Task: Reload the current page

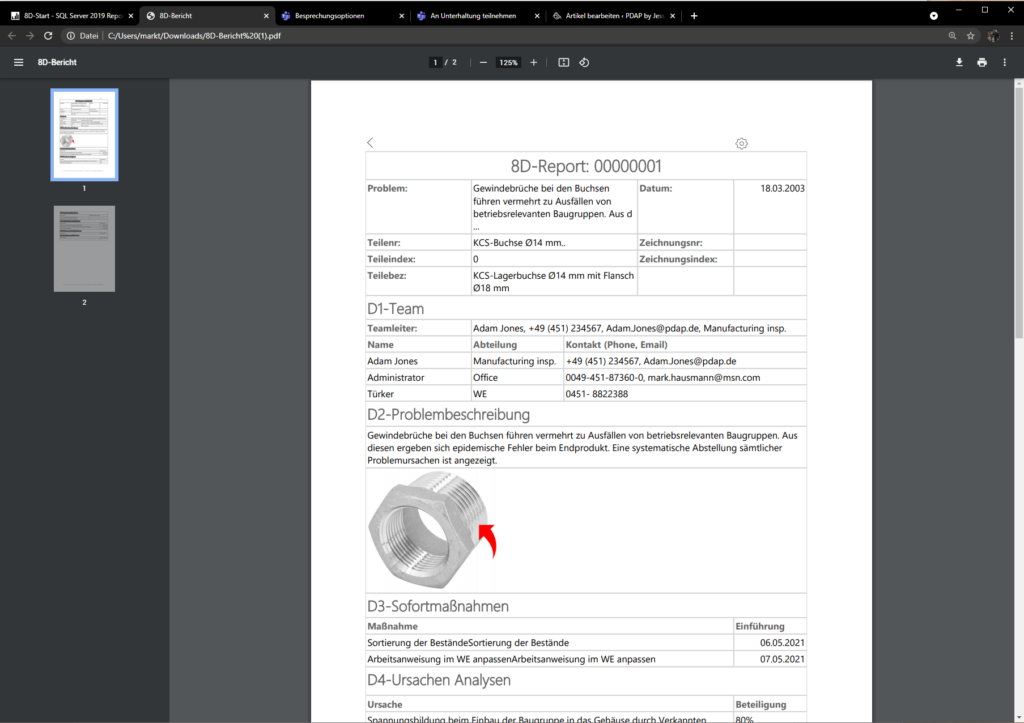Action: pyautogui.click(x=48, y=36)
